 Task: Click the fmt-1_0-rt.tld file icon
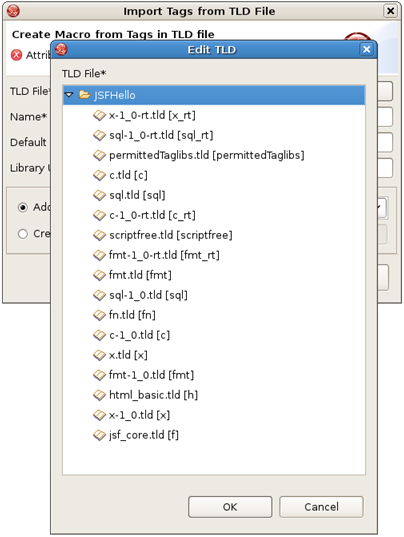tap(99, 255)
